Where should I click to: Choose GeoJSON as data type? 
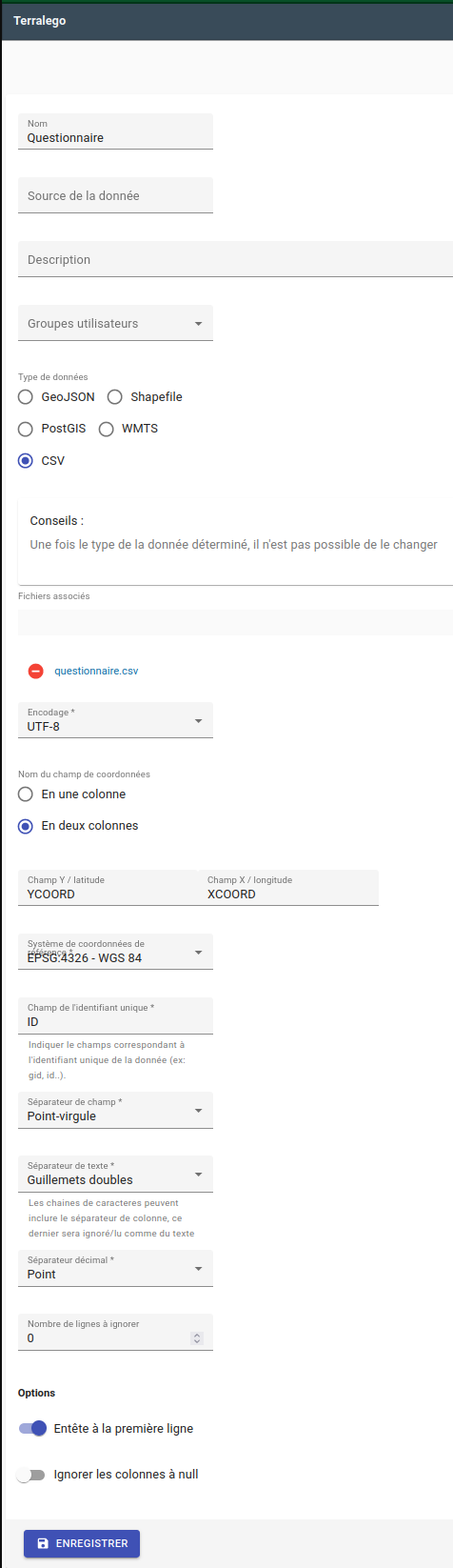[26, 397]
